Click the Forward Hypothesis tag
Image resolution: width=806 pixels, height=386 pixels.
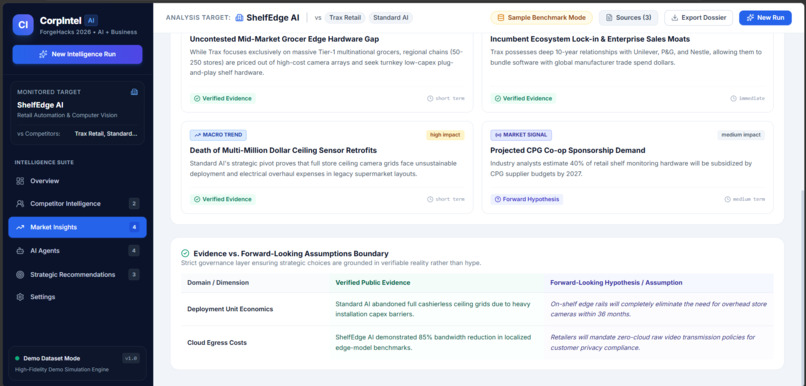[526, 199]
